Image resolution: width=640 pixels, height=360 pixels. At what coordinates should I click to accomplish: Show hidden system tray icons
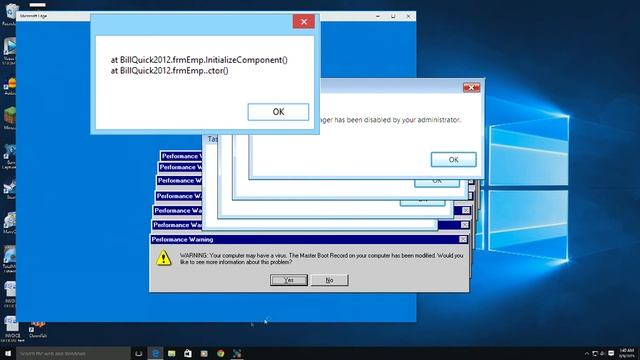(587, 353)
